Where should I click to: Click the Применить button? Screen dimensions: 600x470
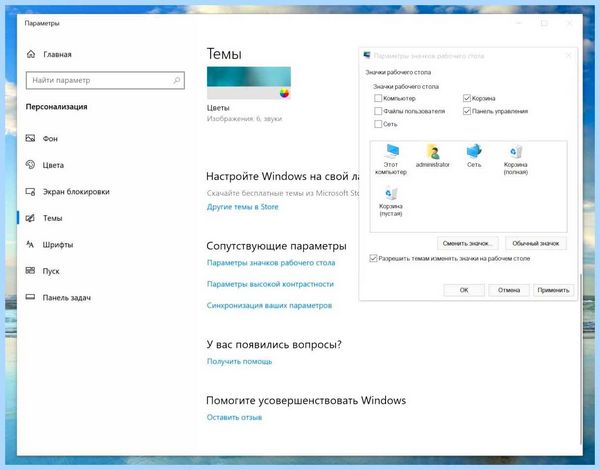553,290
